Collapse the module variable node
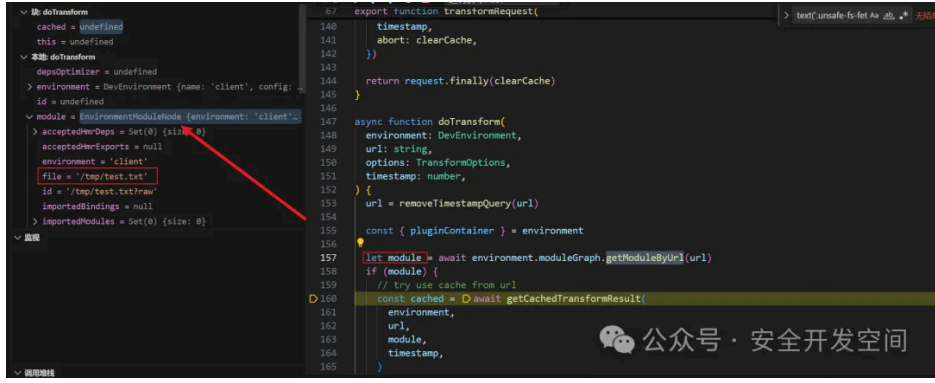Image resolution: width=935 pixels, height=383 pixels. (29, 117)
